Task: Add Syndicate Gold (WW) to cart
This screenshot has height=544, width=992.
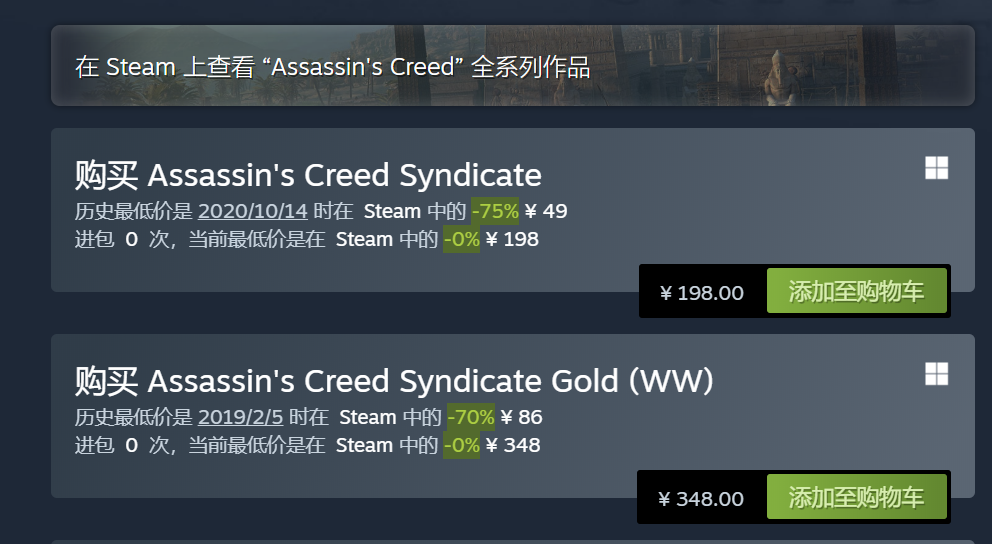Action: [857, 497]
